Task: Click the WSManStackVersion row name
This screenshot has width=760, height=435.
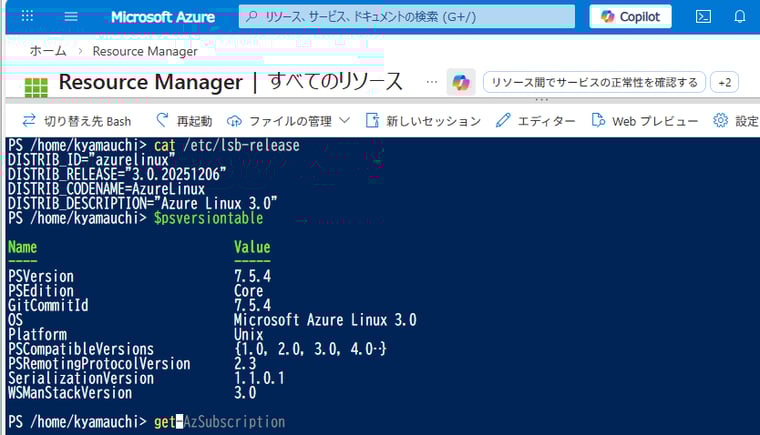Action: (70, 393)
